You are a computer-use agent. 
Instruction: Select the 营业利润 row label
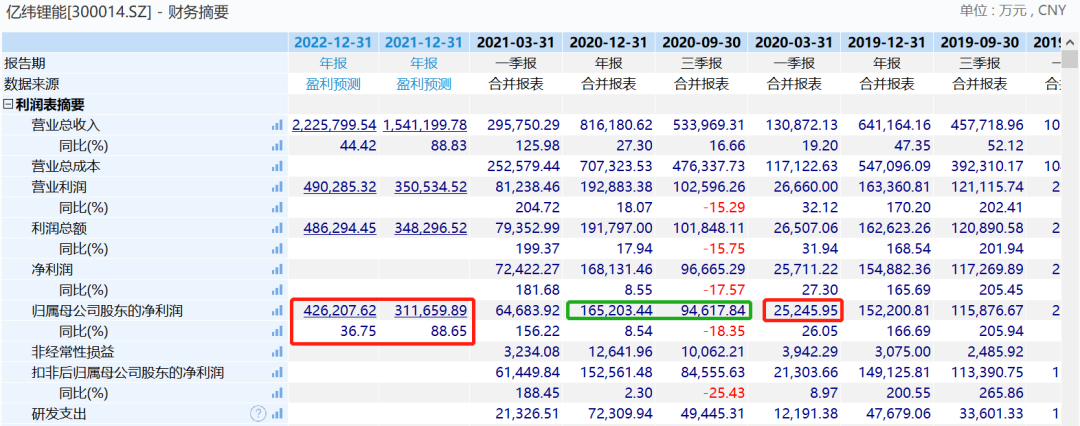[x=59, y=187]
